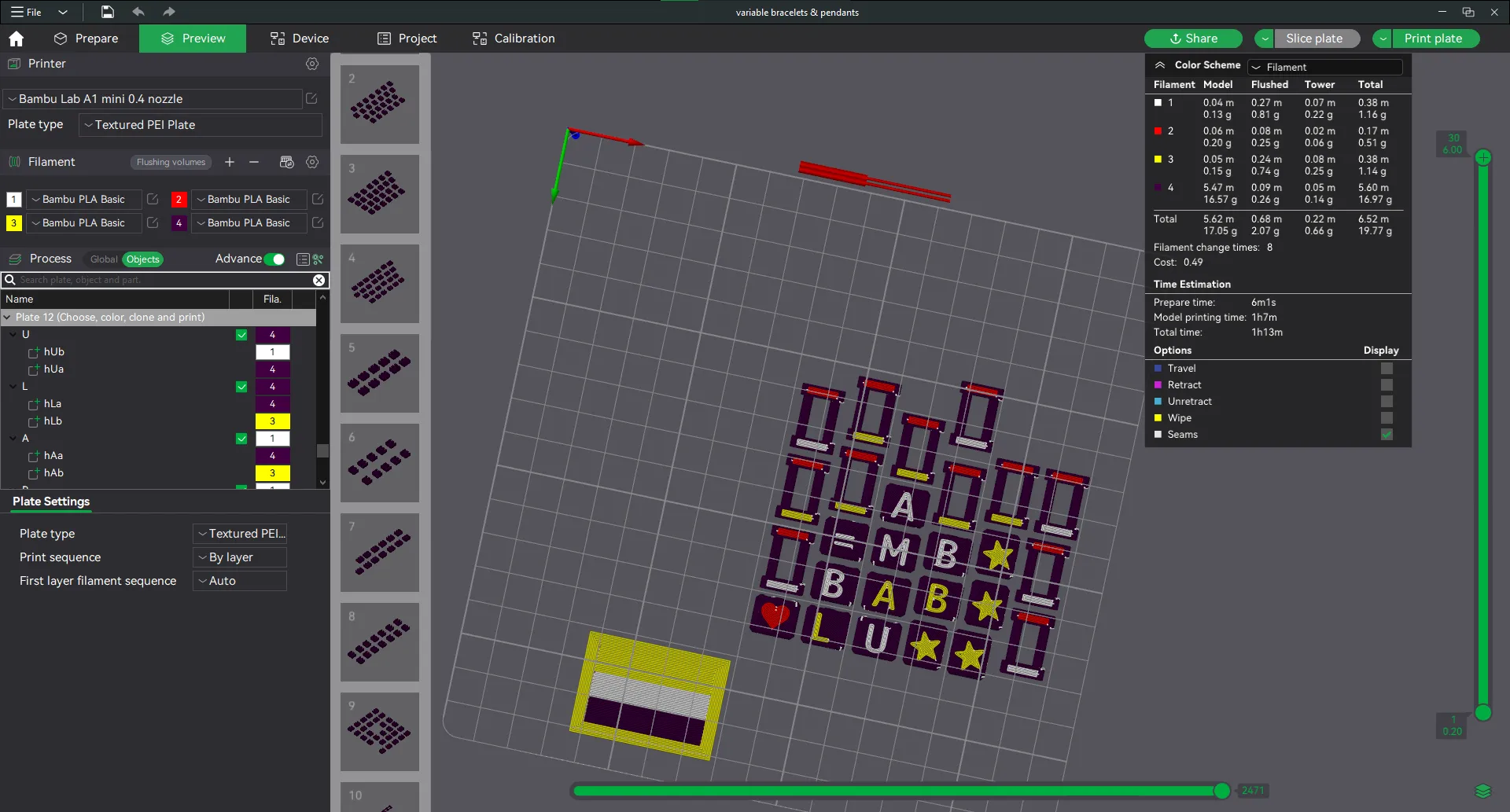Click the vertical layer slider bottom handle

[1483, 713]
